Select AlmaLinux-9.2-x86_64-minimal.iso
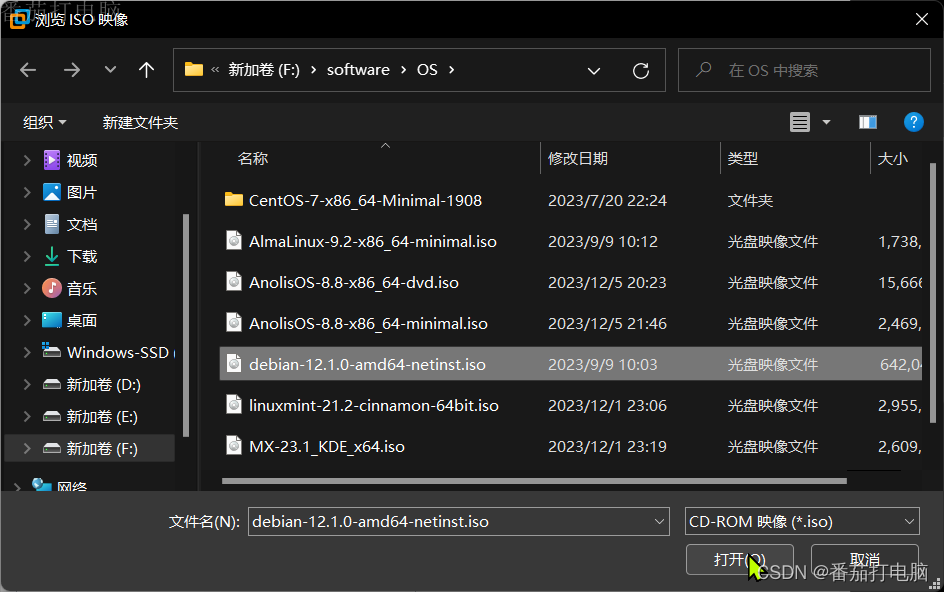The width and height of the screenshot is (944, 592). (373, 241)
